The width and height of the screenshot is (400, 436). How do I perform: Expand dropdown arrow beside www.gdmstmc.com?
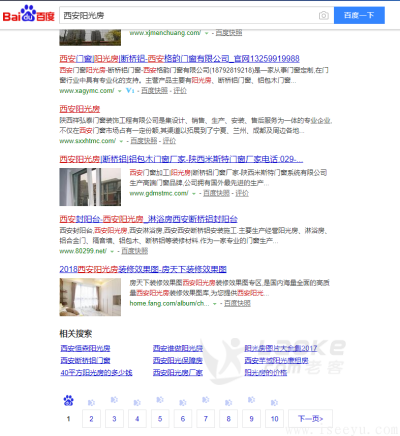click(x=194, y=194)
